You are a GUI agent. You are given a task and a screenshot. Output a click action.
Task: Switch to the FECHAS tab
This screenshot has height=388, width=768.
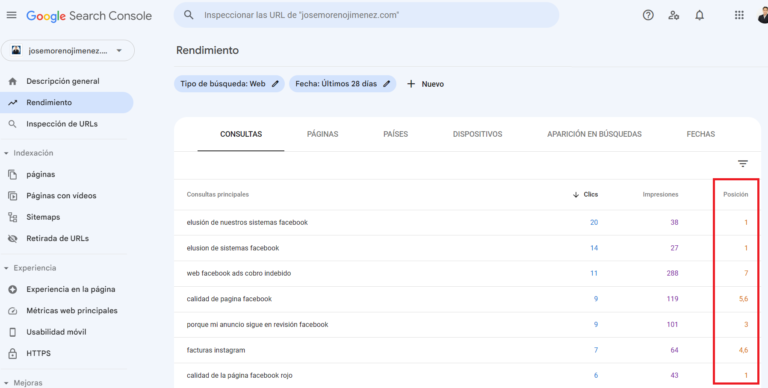click(700, 134)
